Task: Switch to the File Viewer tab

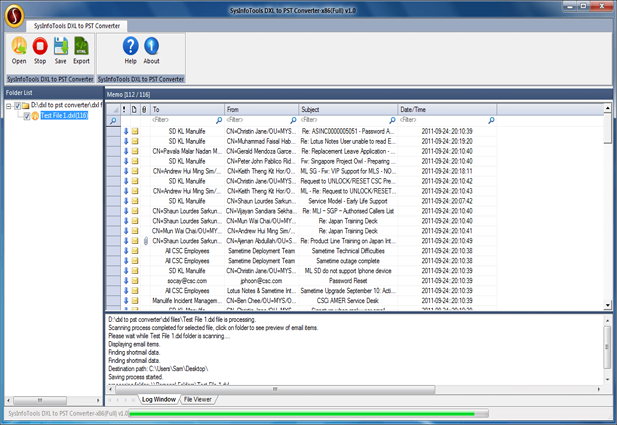Action: click(x=198, y=399)
